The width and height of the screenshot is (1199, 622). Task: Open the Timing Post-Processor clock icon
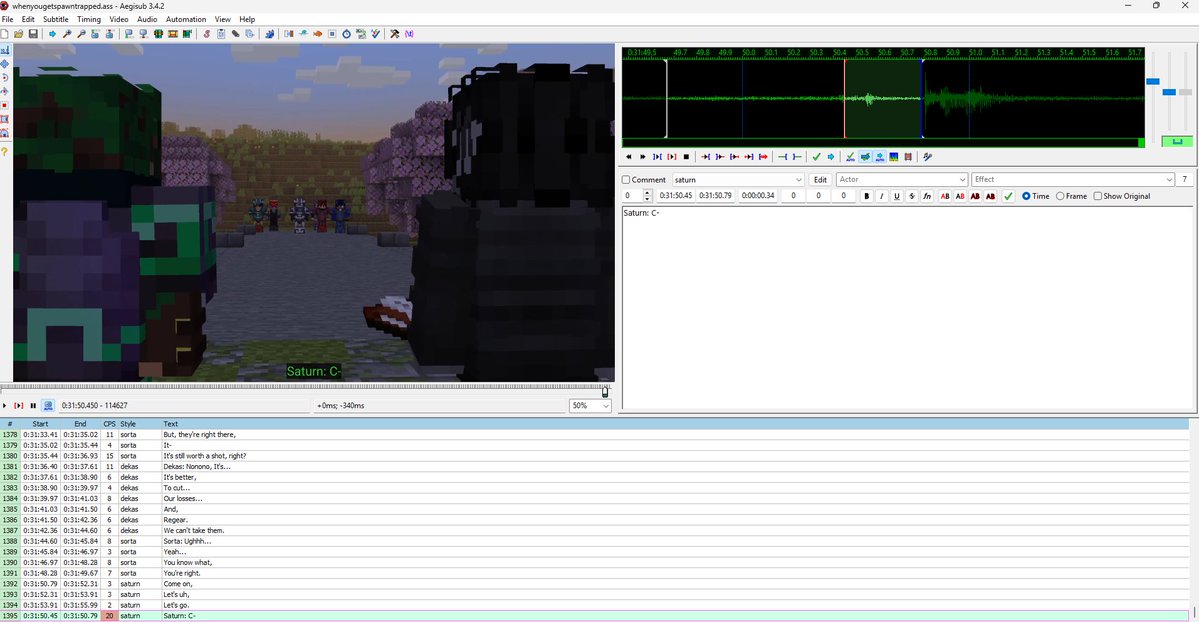click(x=346, y=34)
